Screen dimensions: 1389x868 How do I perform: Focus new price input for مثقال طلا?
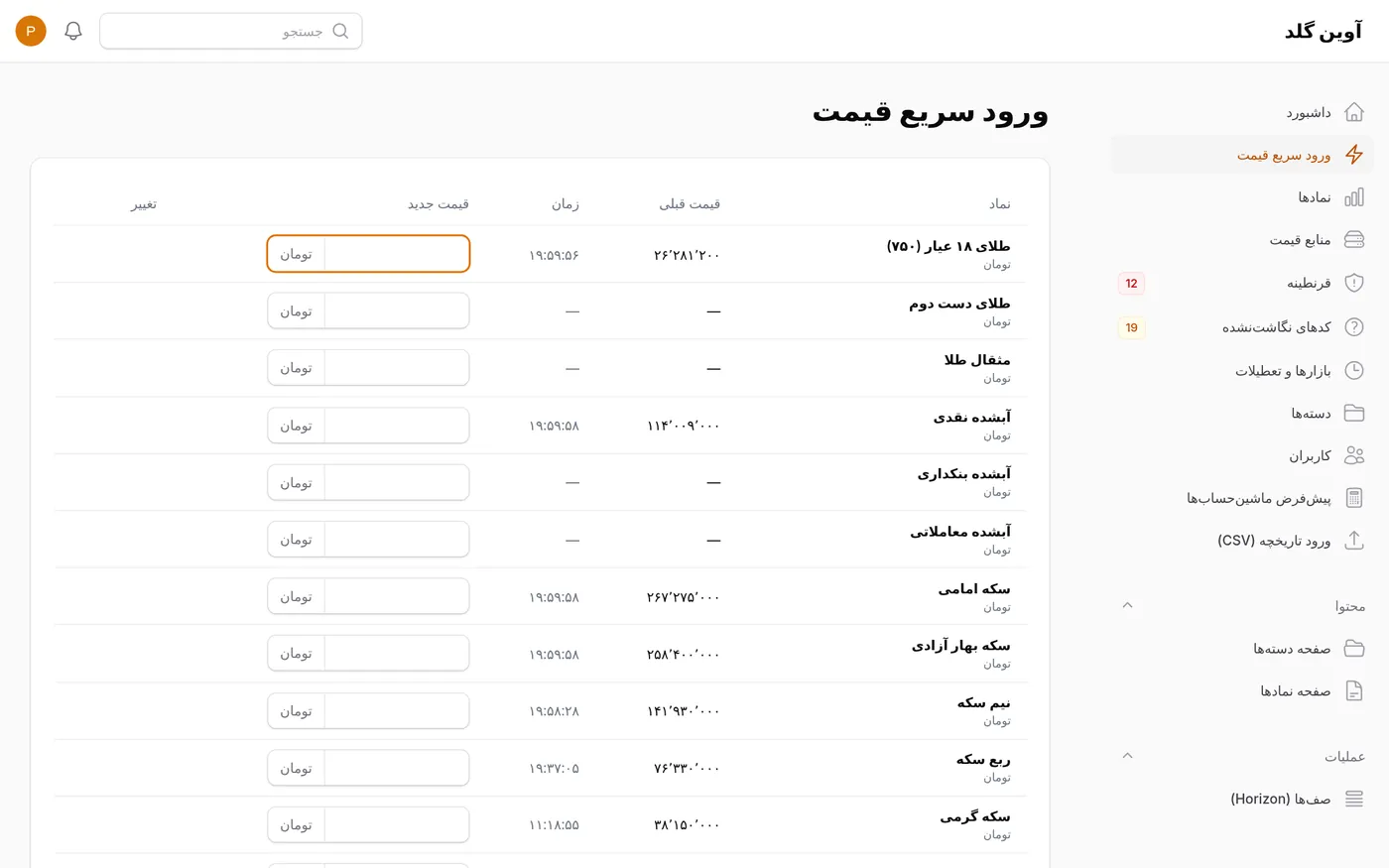click(397, 368)
